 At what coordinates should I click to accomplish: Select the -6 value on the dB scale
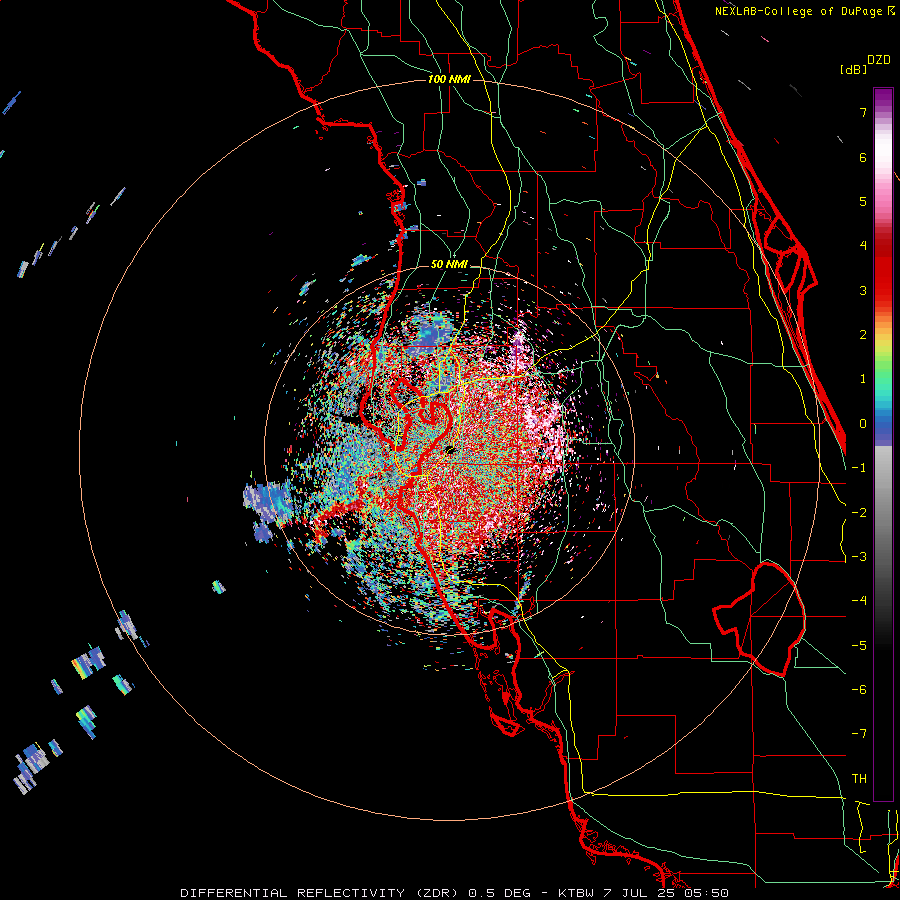coord(859,690)
